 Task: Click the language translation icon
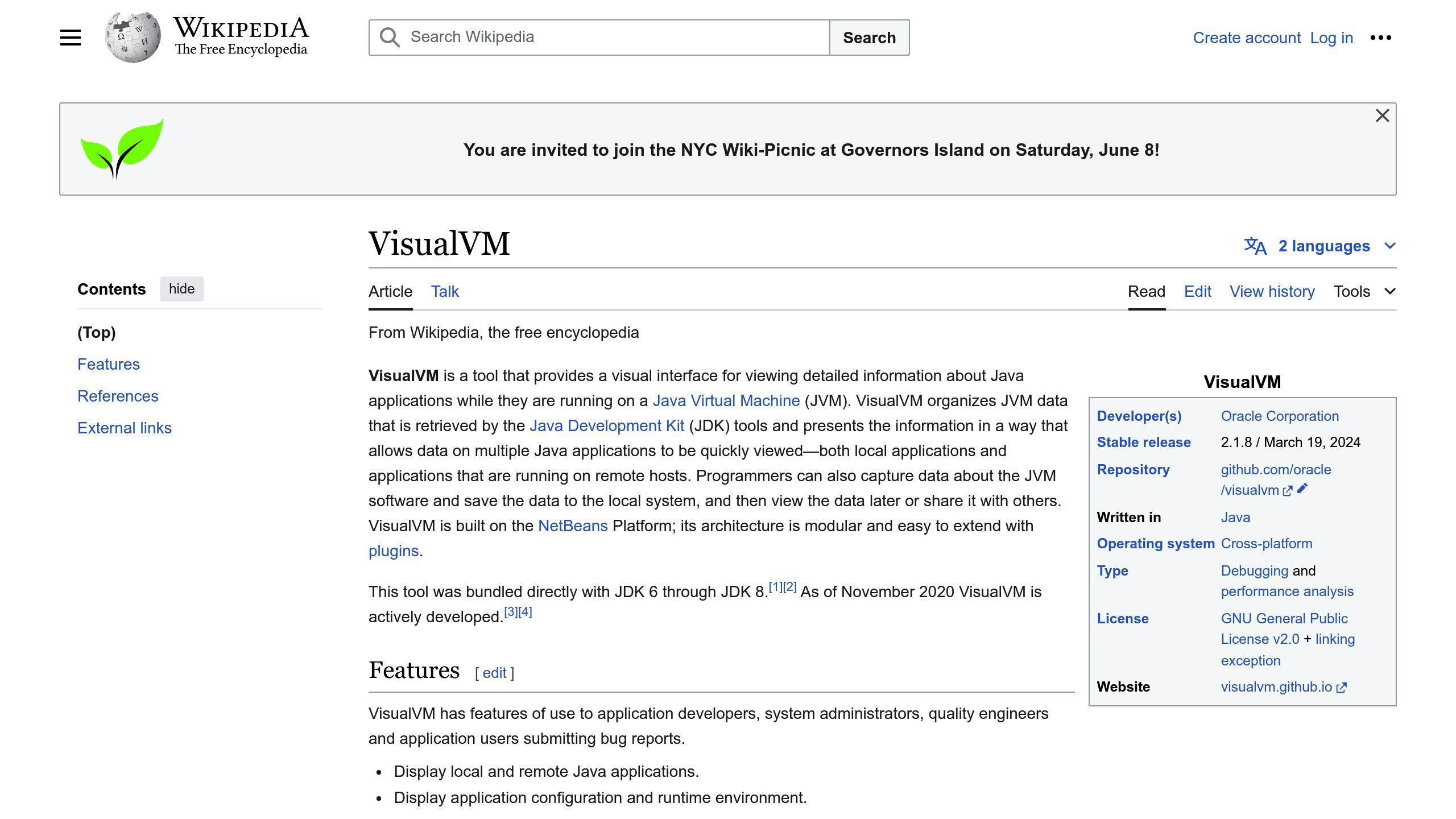pos(1255,246)
